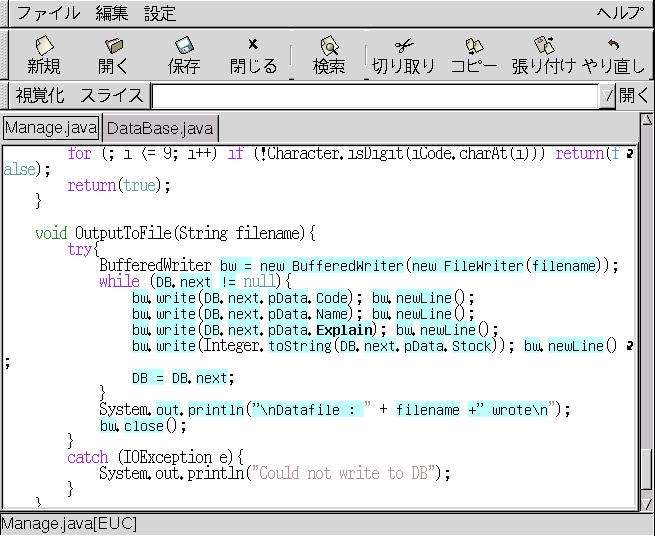This screenshot has width=655, height=536.
Task: Copy selection with the コピー icon
Action: click(473, 55)
